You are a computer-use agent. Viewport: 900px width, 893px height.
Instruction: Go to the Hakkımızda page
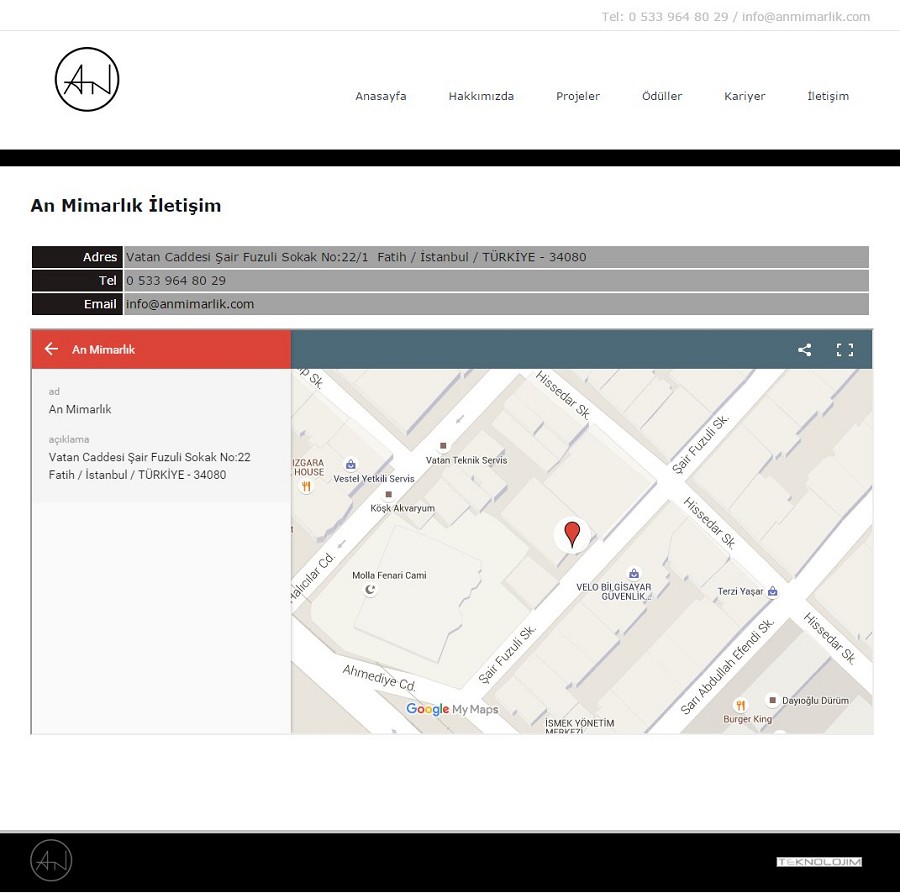click(481, 96)
